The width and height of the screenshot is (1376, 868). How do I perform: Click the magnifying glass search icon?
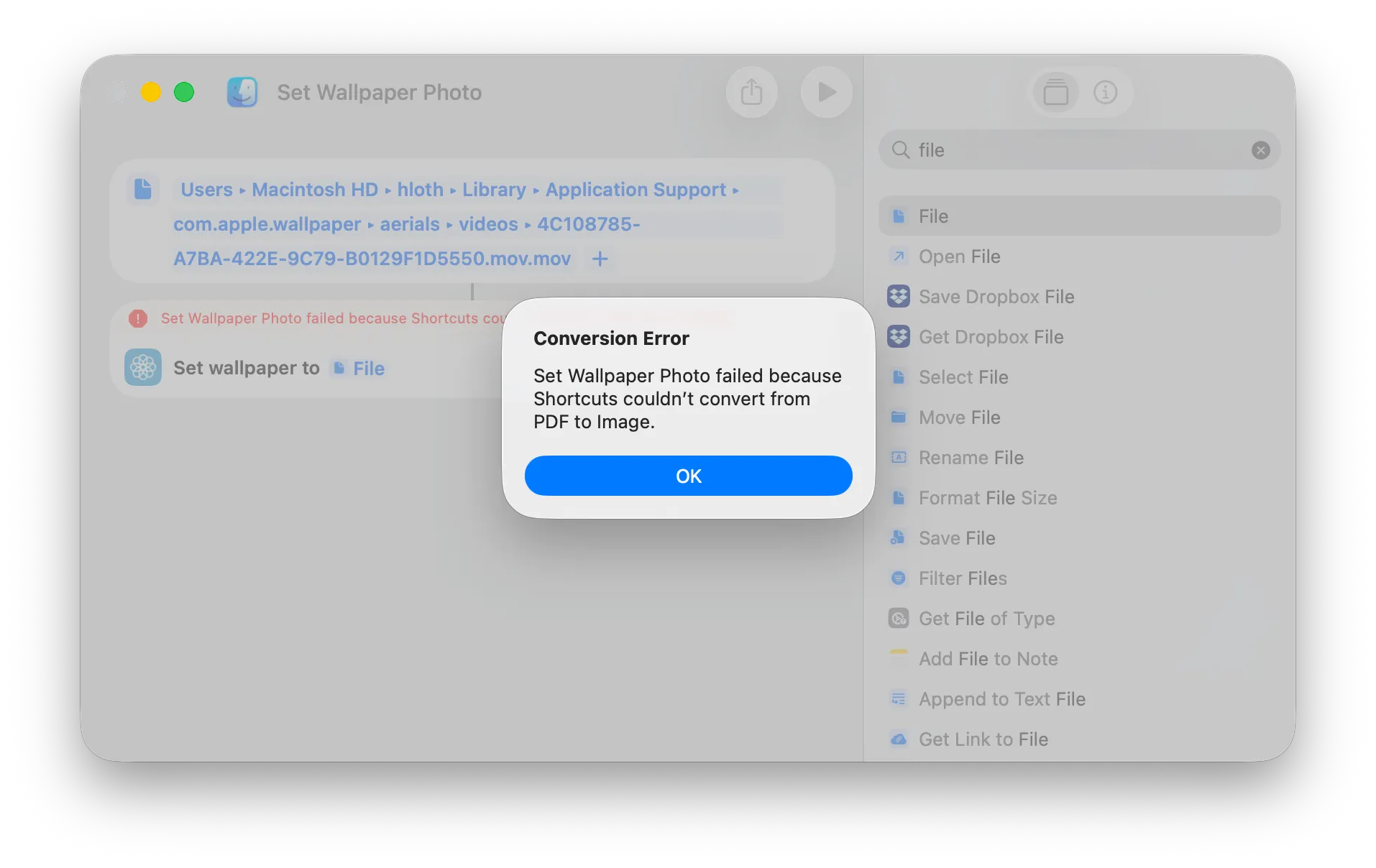[x=900, y=150]
